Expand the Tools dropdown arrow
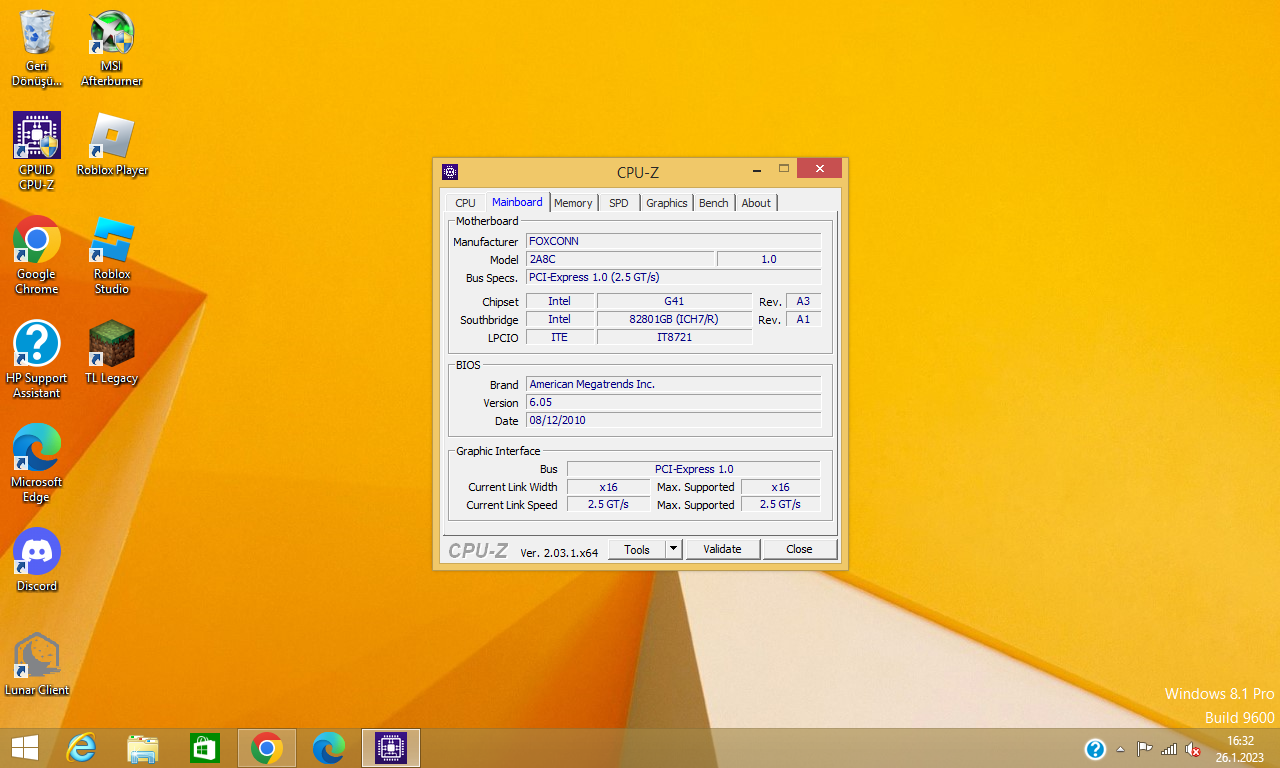The height and width of the screenshot is (768, 1280). tap(674, 549)
